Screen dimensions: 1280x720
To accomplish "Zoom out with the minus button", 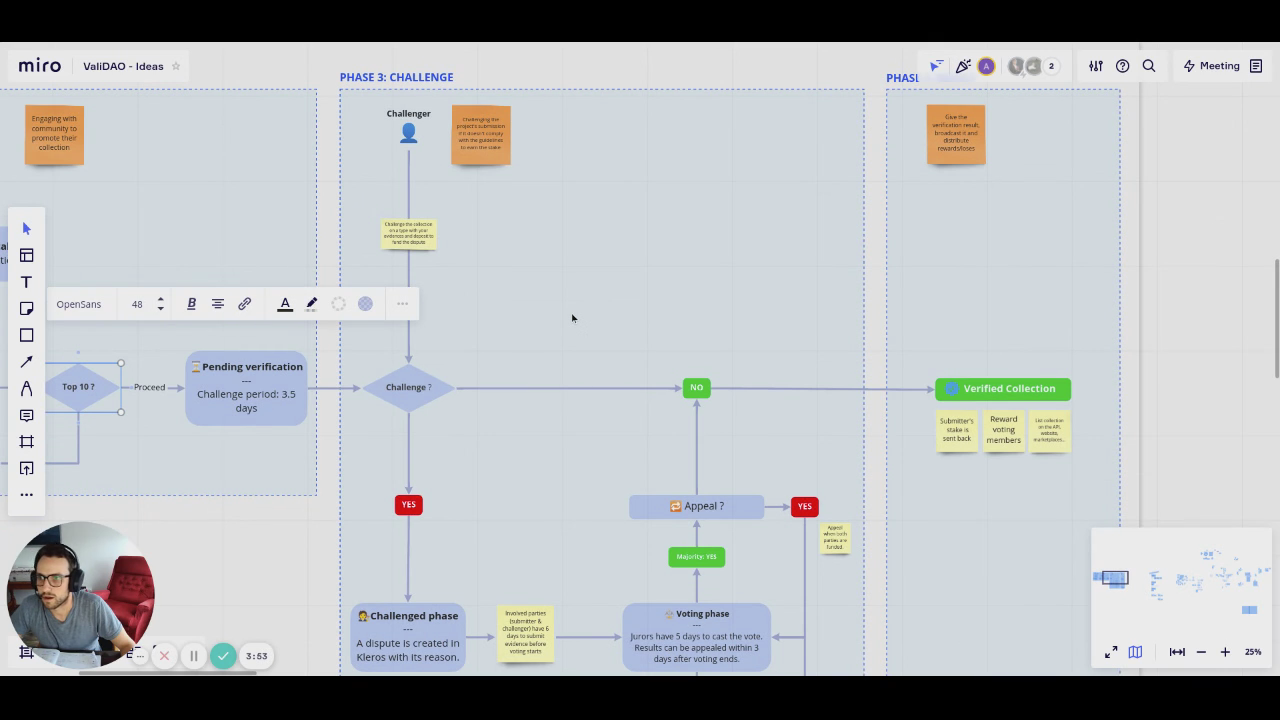I will (1201, 652).
